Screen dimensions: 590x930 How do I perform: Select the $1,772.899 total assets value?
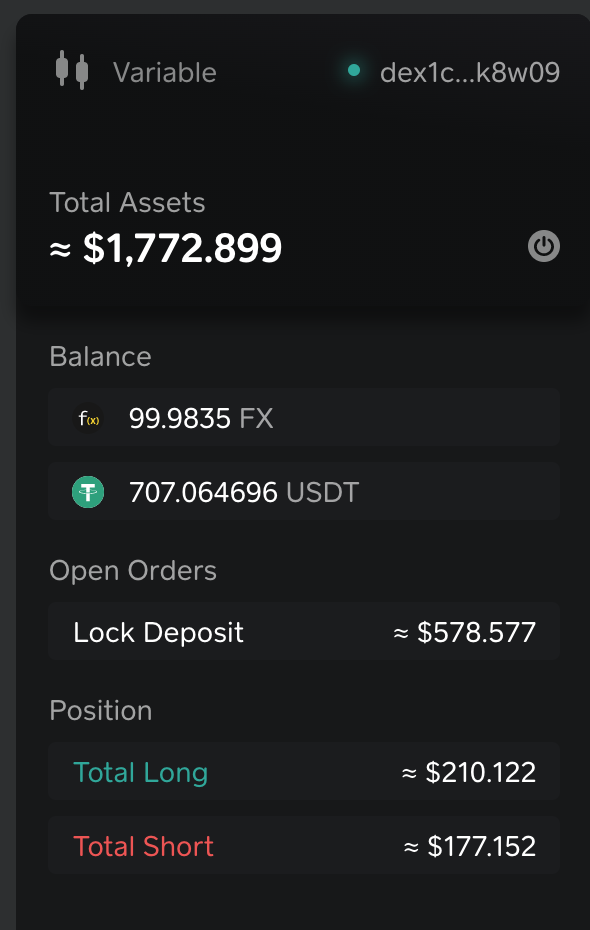click(x=183, y=248)
